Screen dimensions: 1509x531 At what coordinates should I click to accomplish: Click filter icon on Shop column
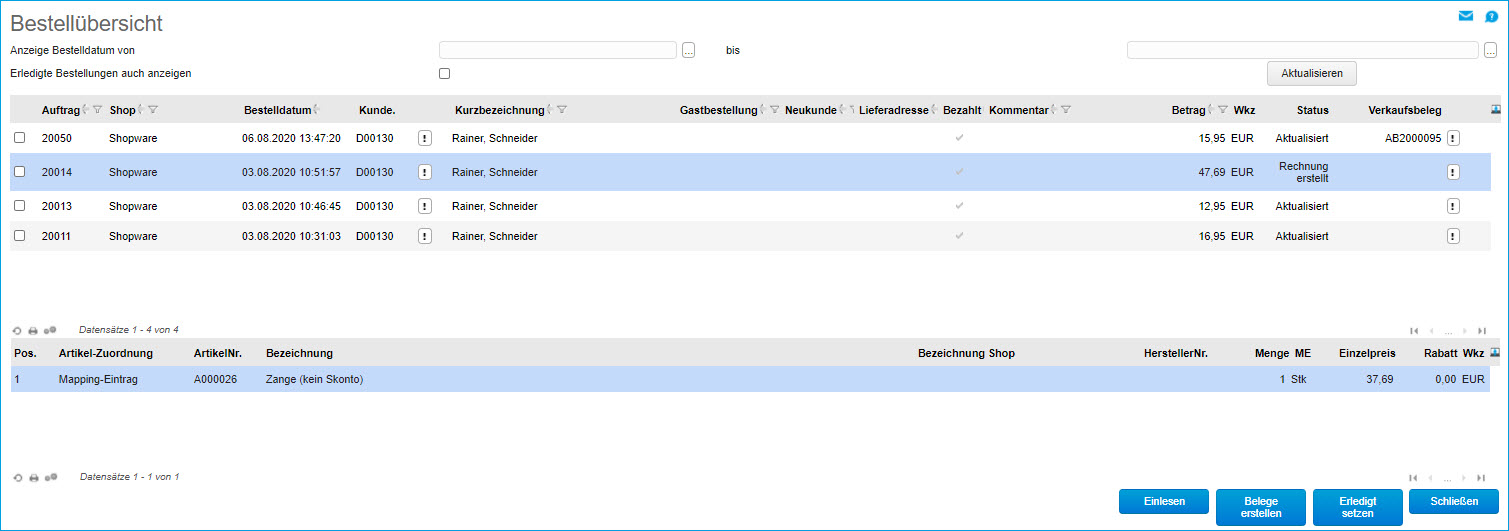[x=153, y=110]
